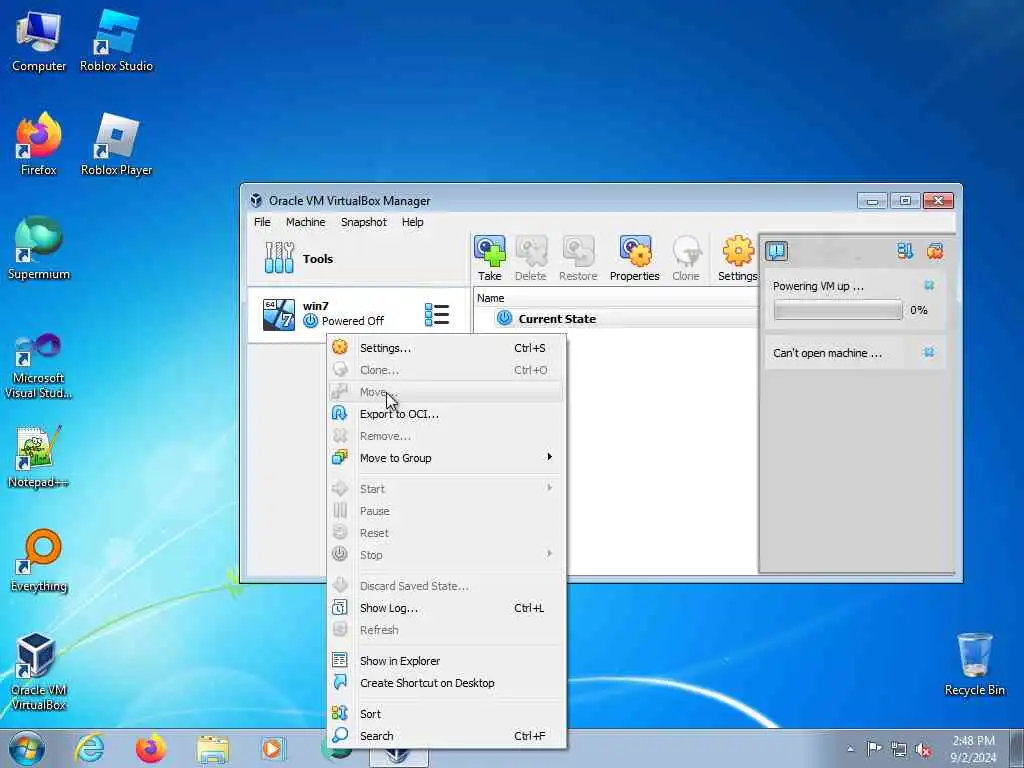Select Export to OCI... context entry
The image size is (1024, 768).
point(446,414)
